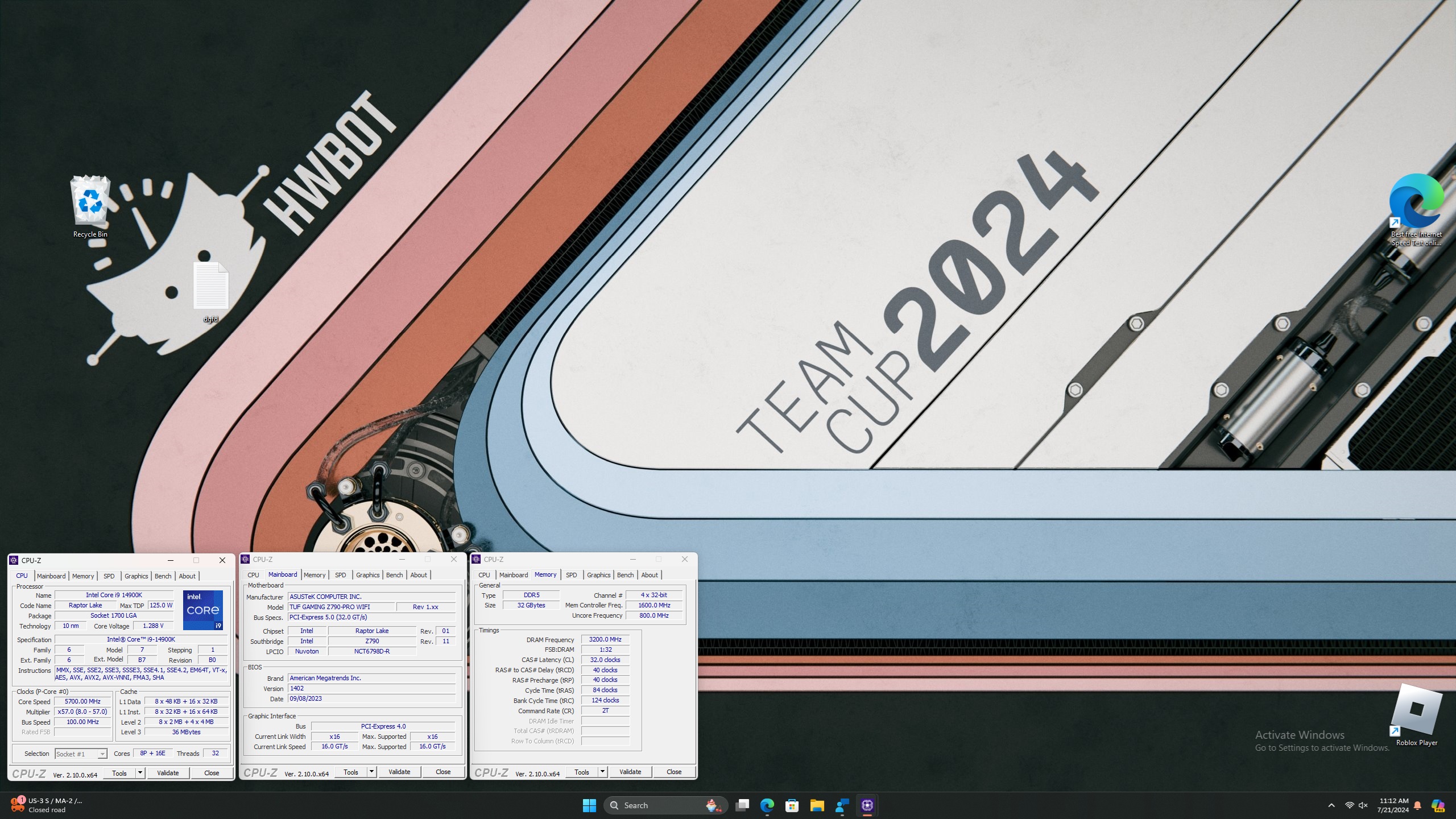Click DRAM Frequency value 3200.0 MHz
The height and width of the screenshot is (819, 1456).
point(605,639)
